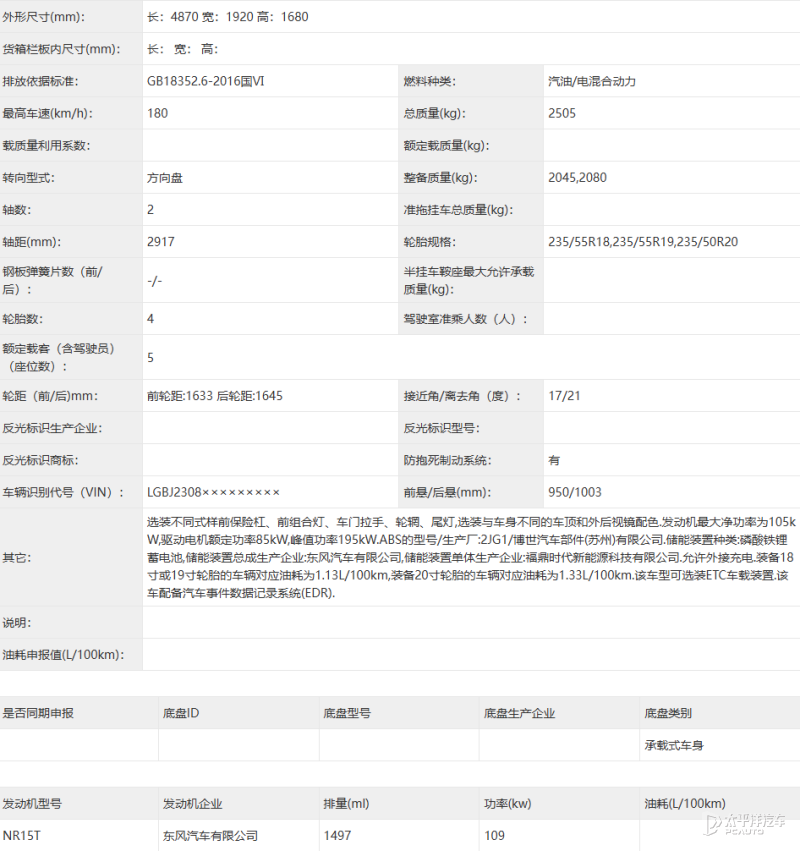Viewport: 800px width, 851px height.
Task: Select the leaf spring value -/-
Action: coord(154,281)
